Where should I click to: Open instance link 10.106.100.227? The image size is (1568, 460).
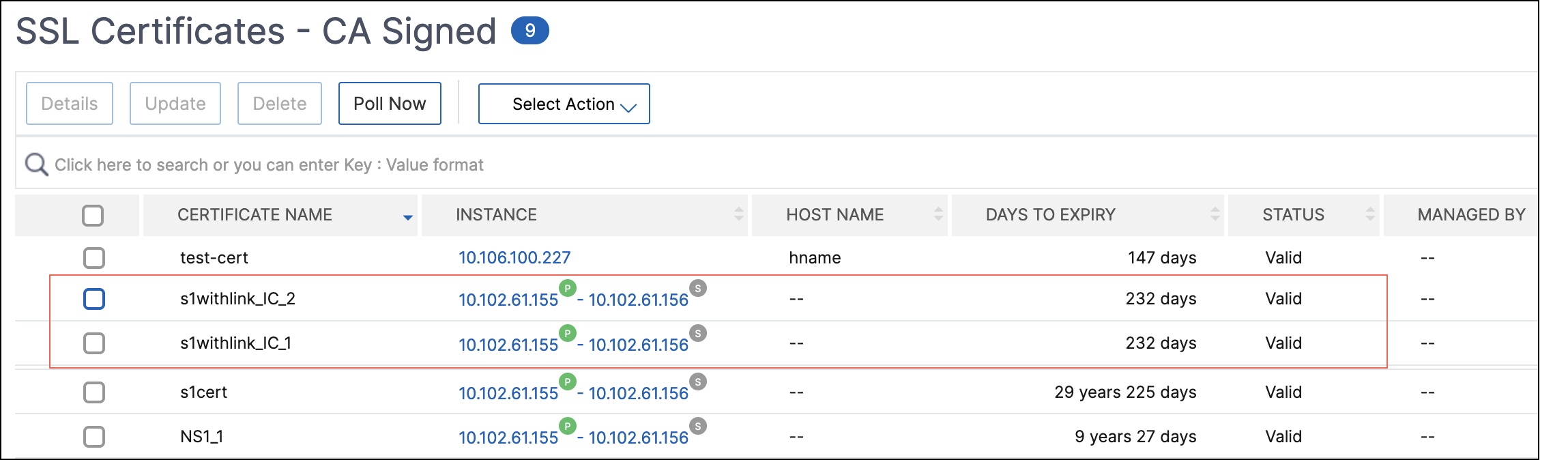tap(514, 257)
